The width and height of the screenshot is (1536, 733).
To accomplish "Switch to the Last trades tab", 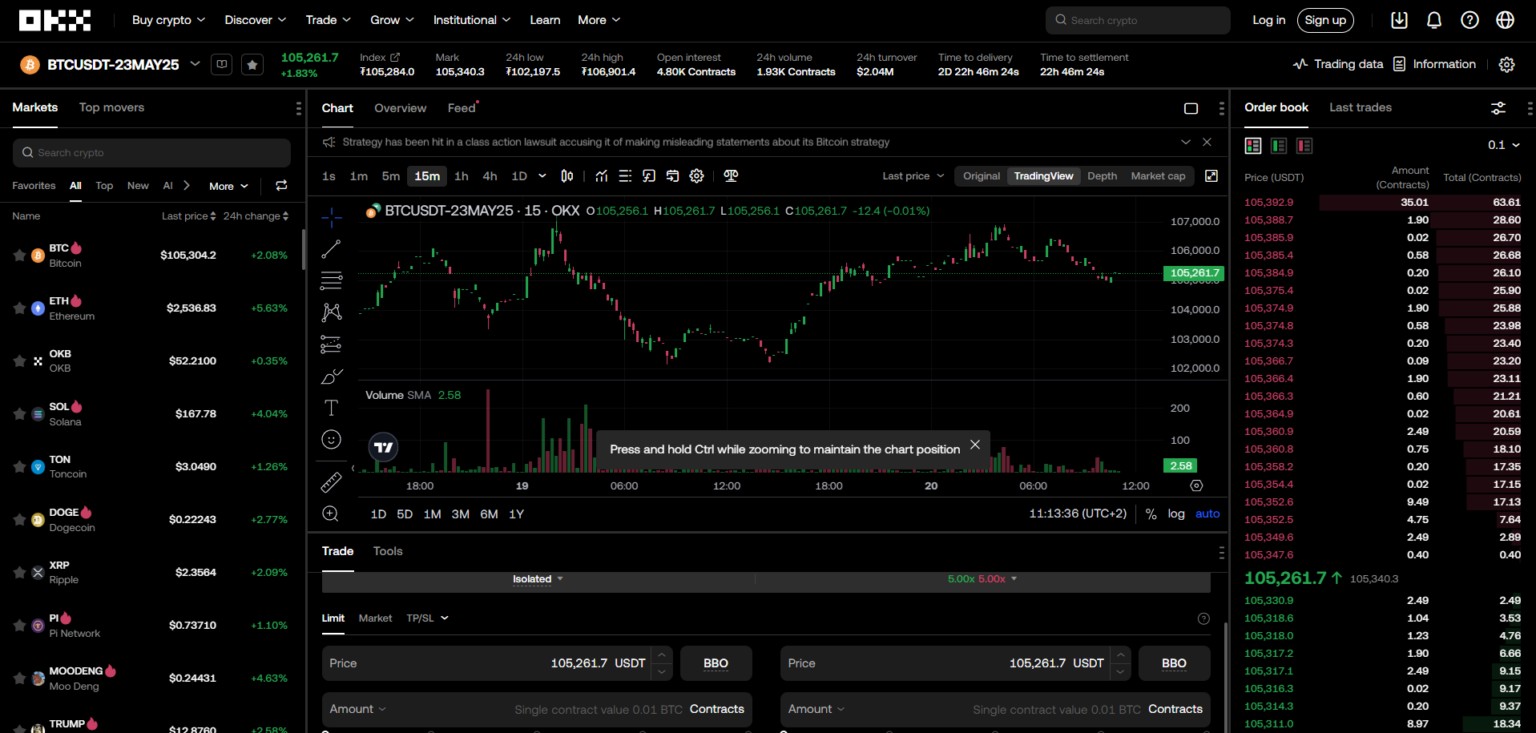I will tap(1360, 107).
